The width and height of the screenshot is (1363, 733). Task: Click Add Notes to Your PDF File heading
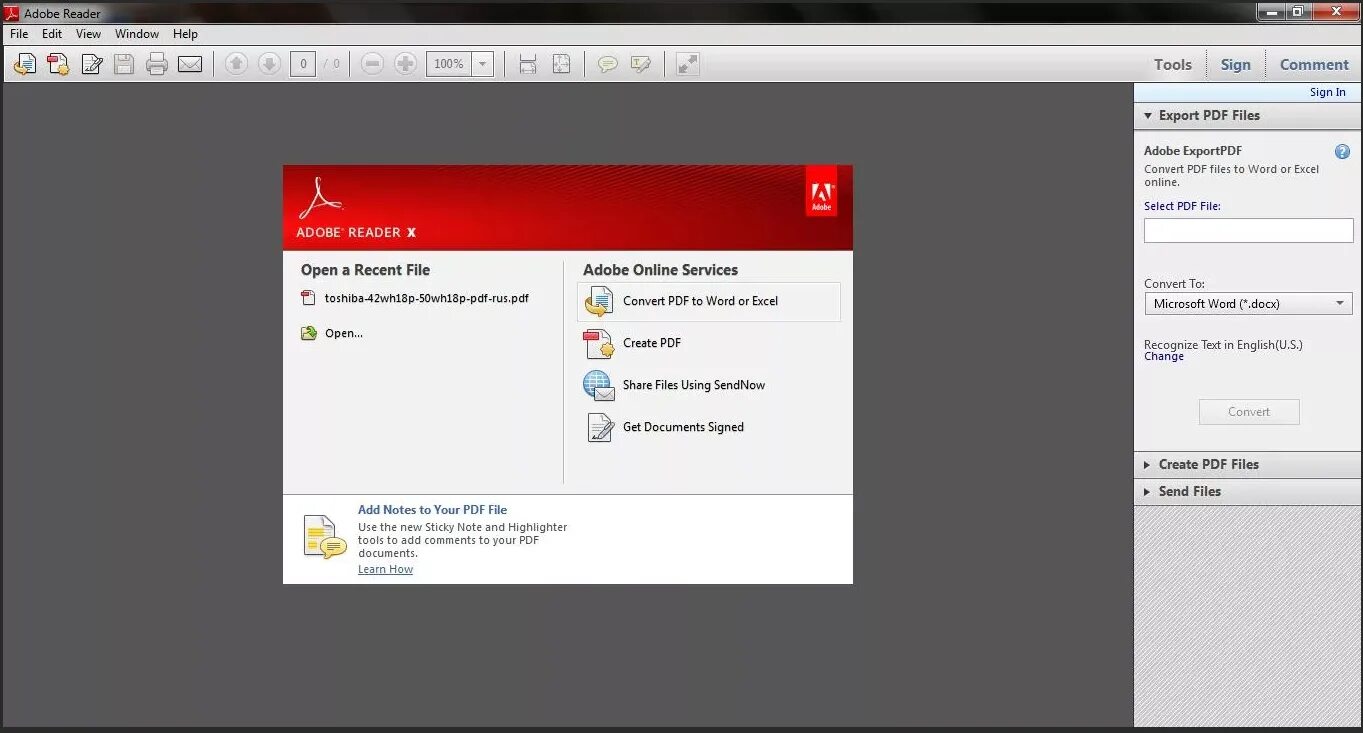[433, 510]
